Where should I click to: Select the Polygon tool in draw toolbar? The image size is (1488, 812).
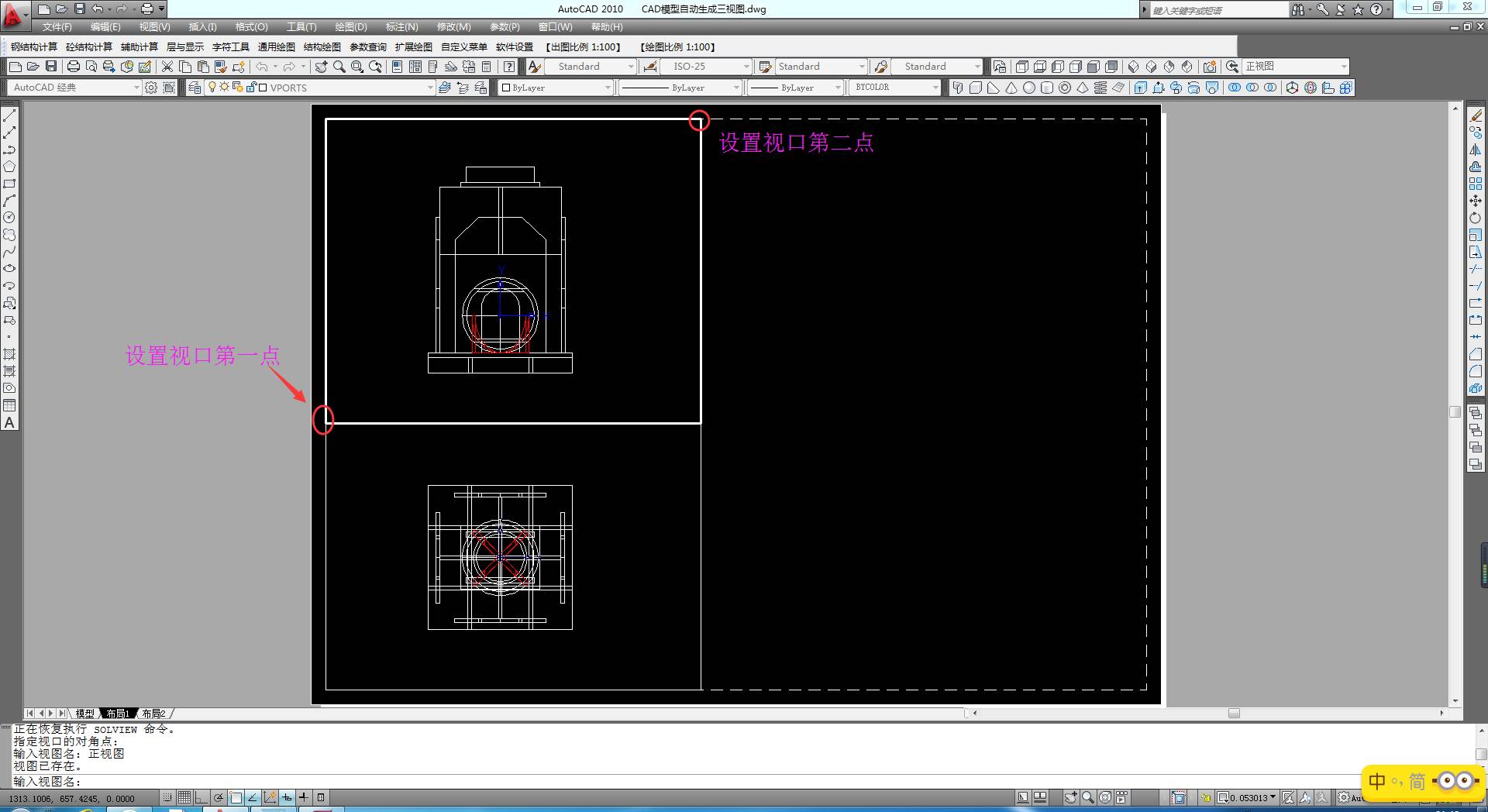(x=9, y=167)
